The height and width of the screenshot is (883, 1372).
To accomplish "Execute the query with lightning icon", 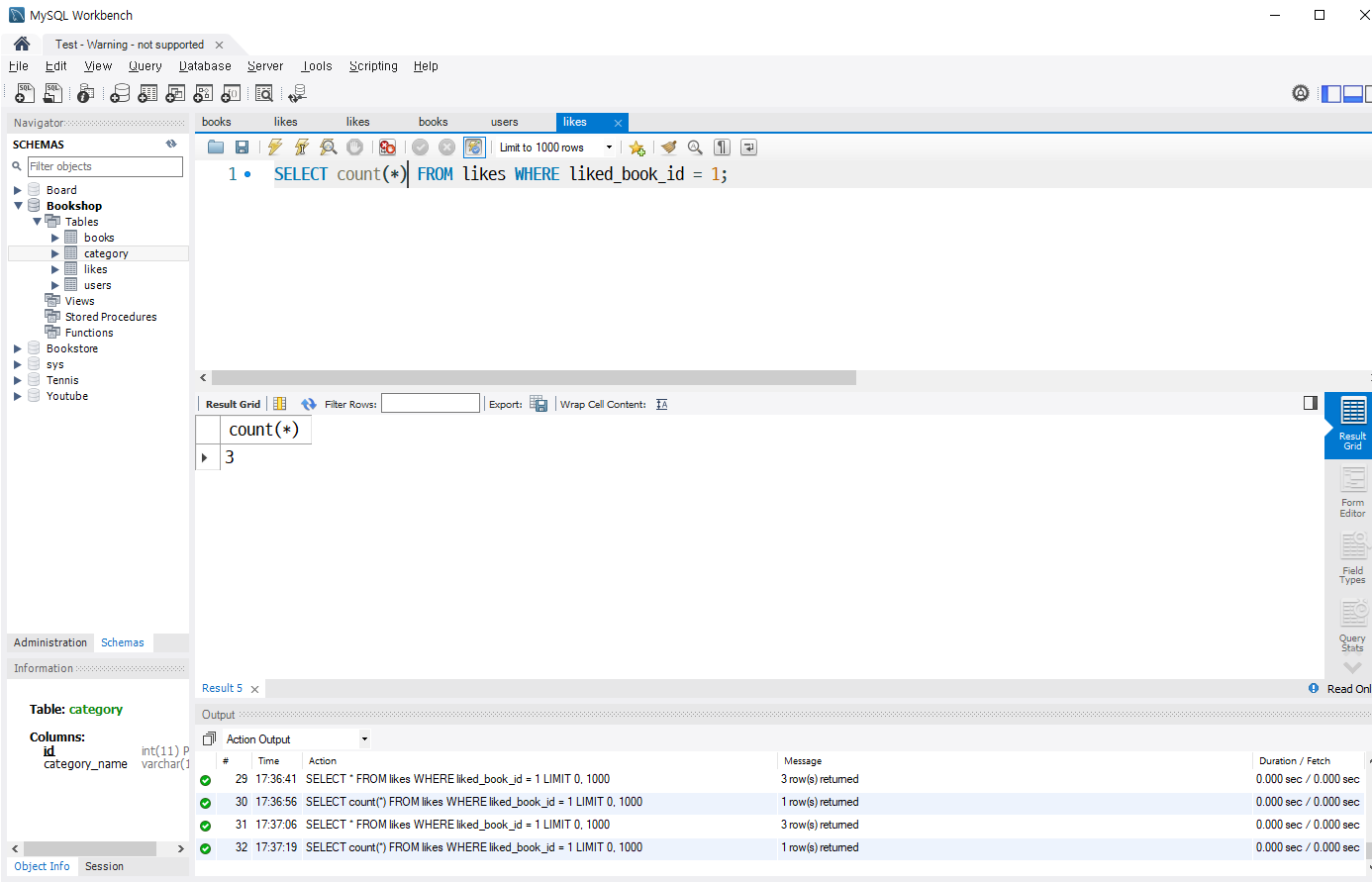I will [275, 147].
